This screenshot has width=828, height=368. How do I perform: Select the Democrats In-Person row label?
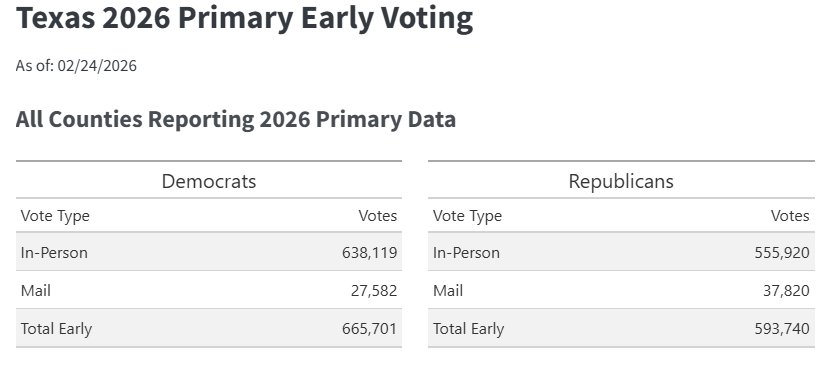[54, 252]
